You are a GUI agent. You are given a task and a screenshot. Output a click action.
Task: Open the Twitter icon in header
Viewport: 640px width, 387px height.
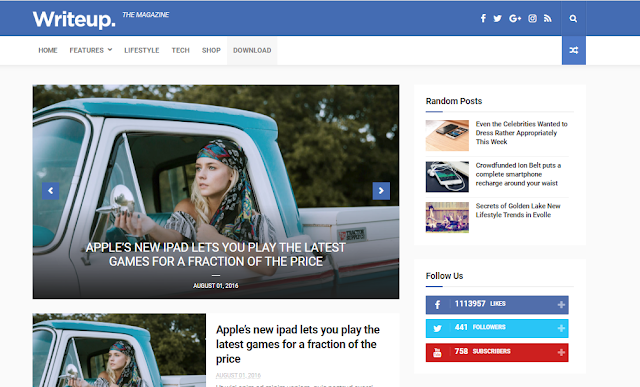coord(497,18)
